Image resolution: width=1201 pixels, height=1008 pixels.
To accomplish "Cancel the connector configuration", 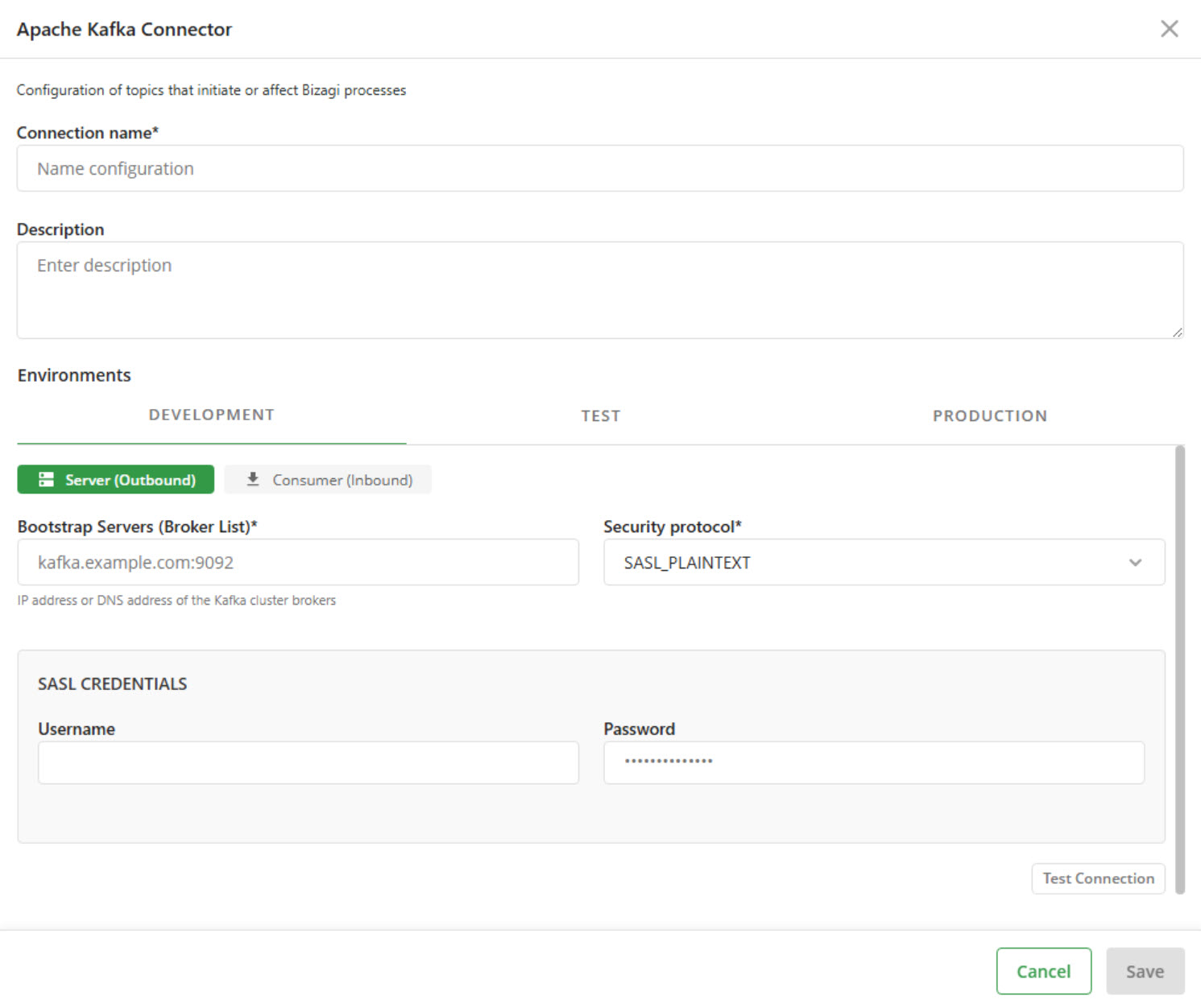I will click(x=1044, y=971).
